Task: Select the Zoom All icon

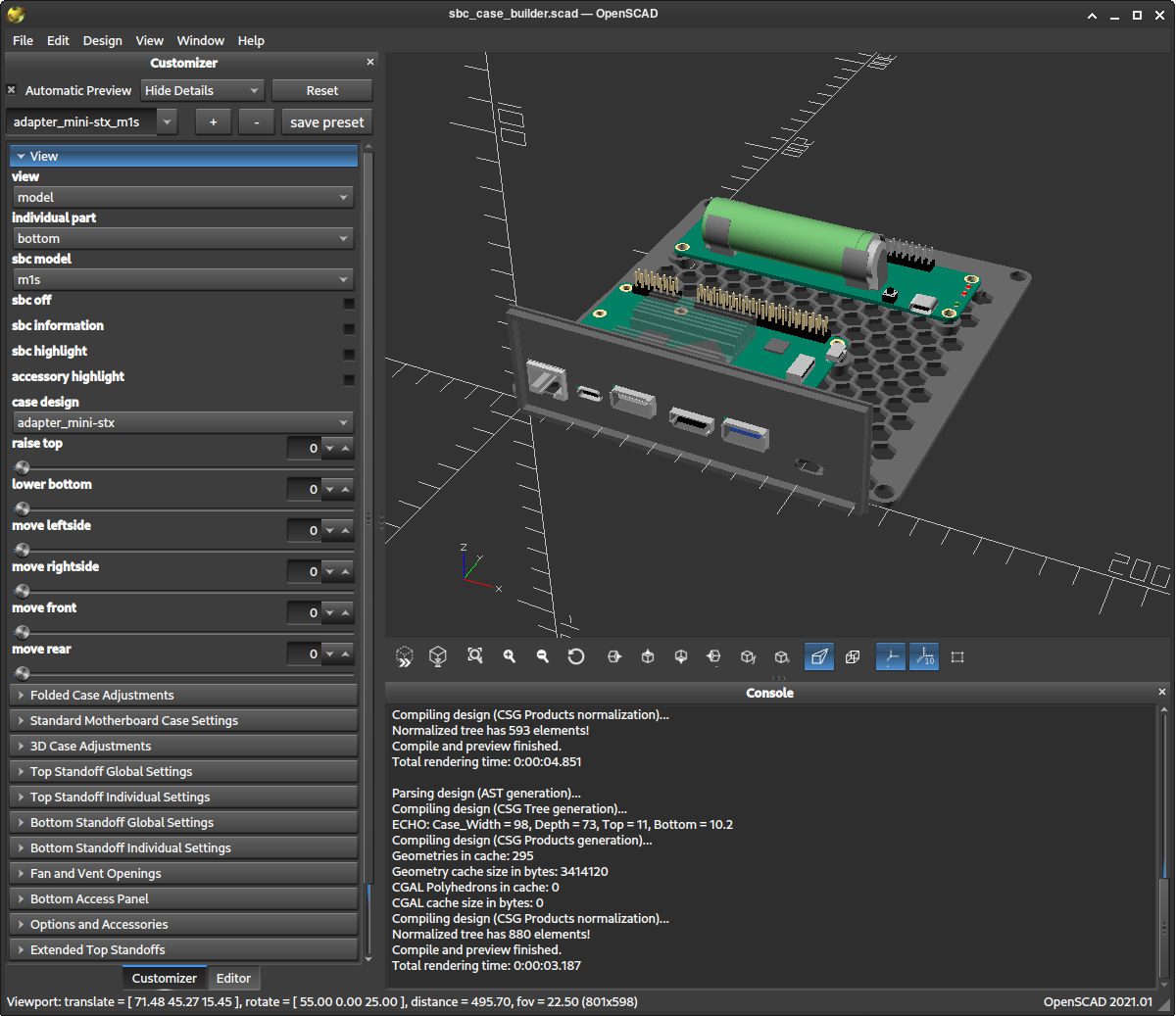Action: click(475, 656)
